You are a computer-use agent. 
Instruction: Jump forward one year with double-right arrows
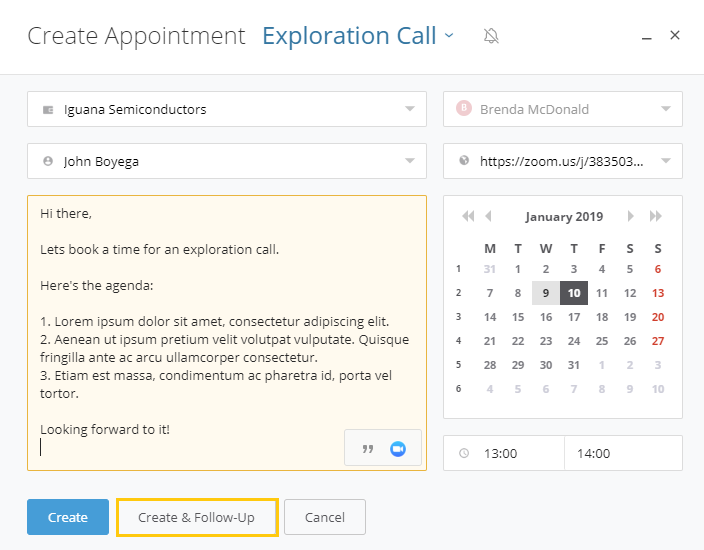coord(656,216)
